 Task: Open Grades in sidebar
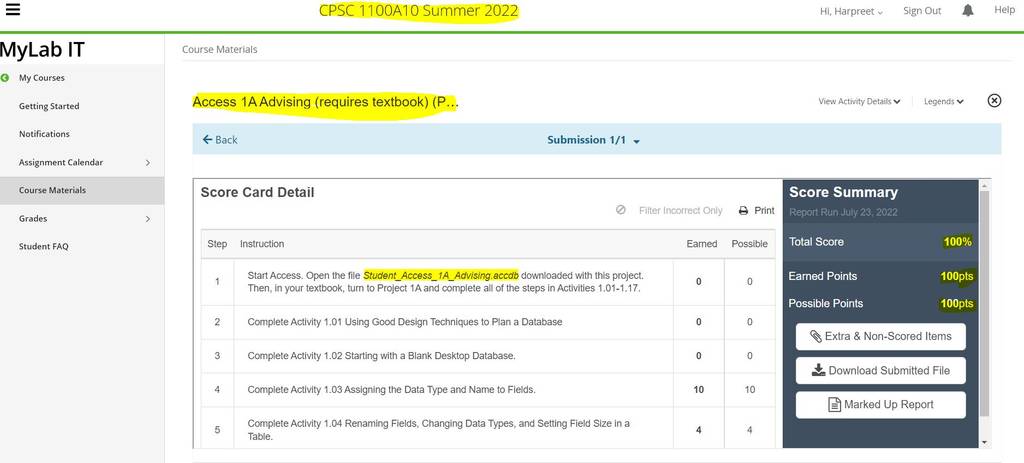33,219
